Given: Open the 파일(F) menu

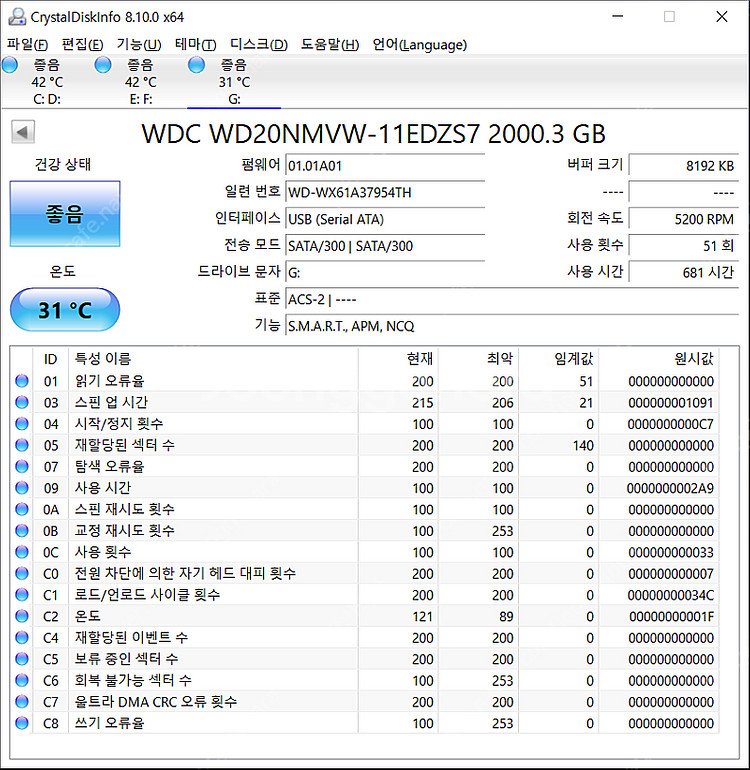Looking at the screenshot, I should pos(28,44).
